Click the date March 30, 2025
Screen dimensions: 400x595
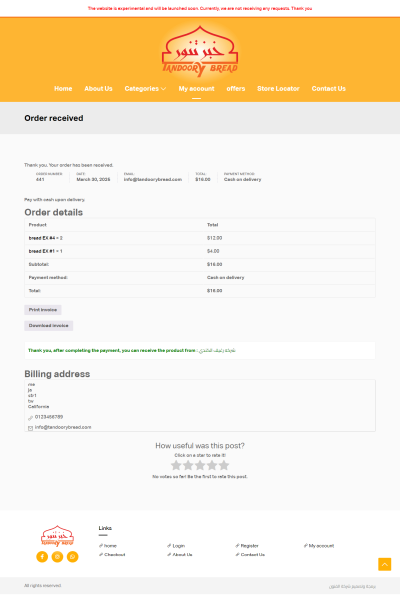93,179
